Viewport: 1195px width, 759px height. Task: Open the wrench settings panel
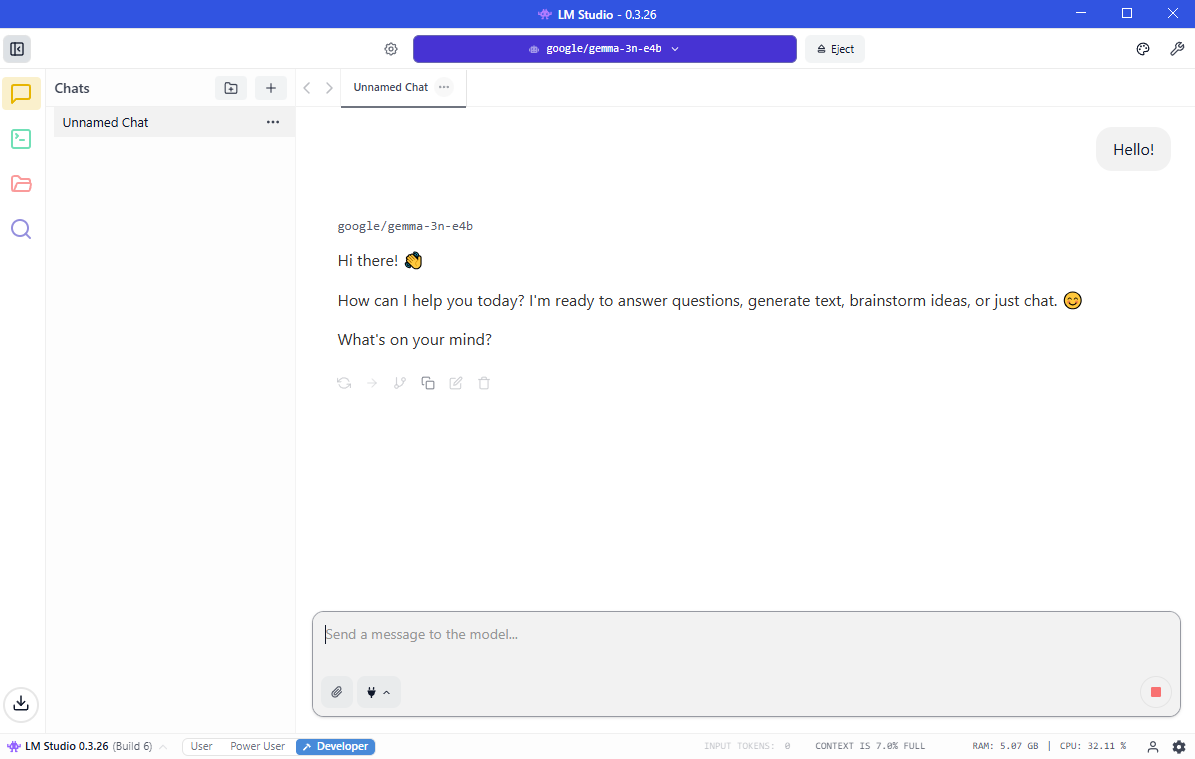[1177, 49]
